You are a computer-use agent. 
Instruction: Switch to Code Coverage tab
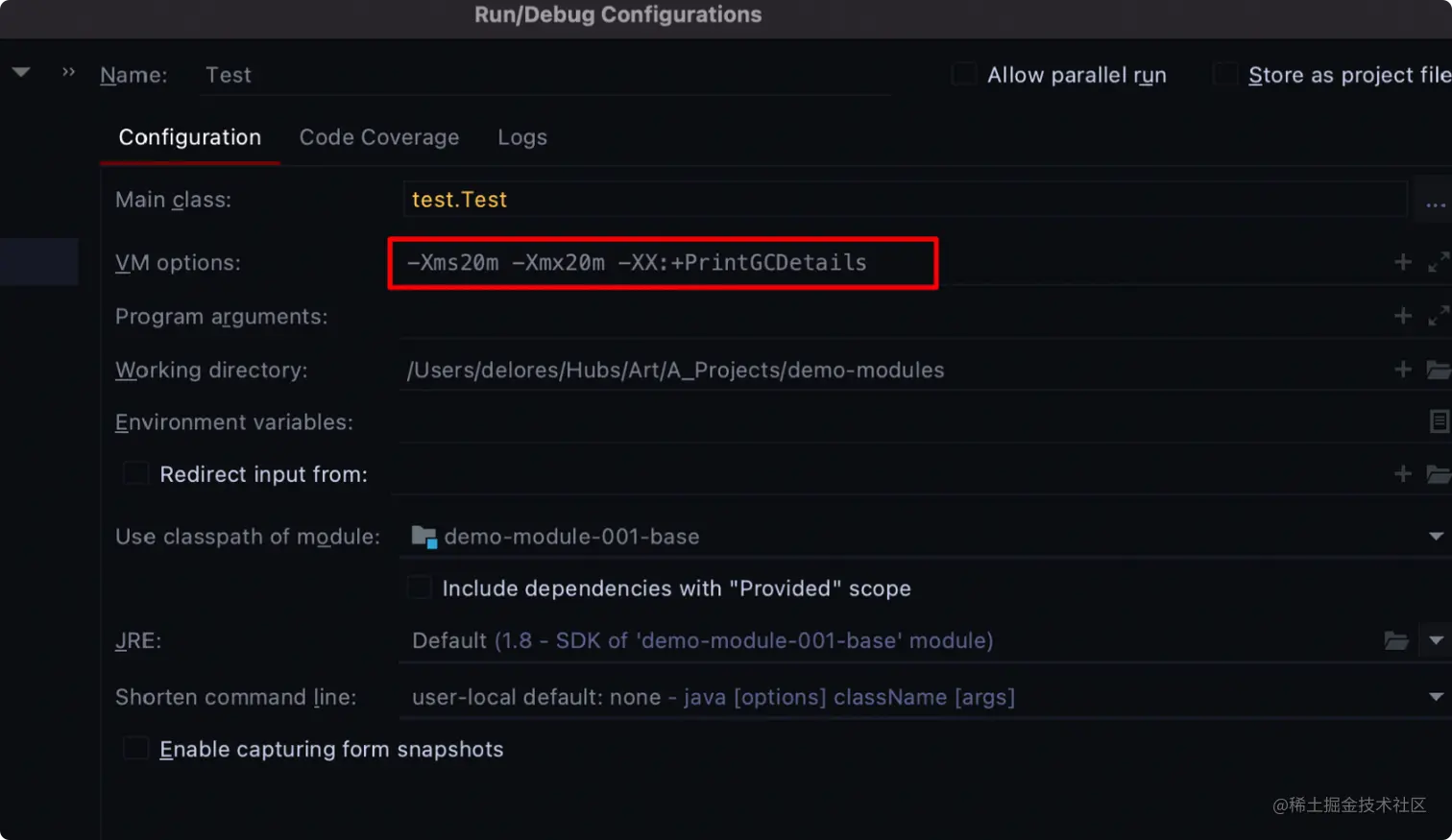pos(379,137)
